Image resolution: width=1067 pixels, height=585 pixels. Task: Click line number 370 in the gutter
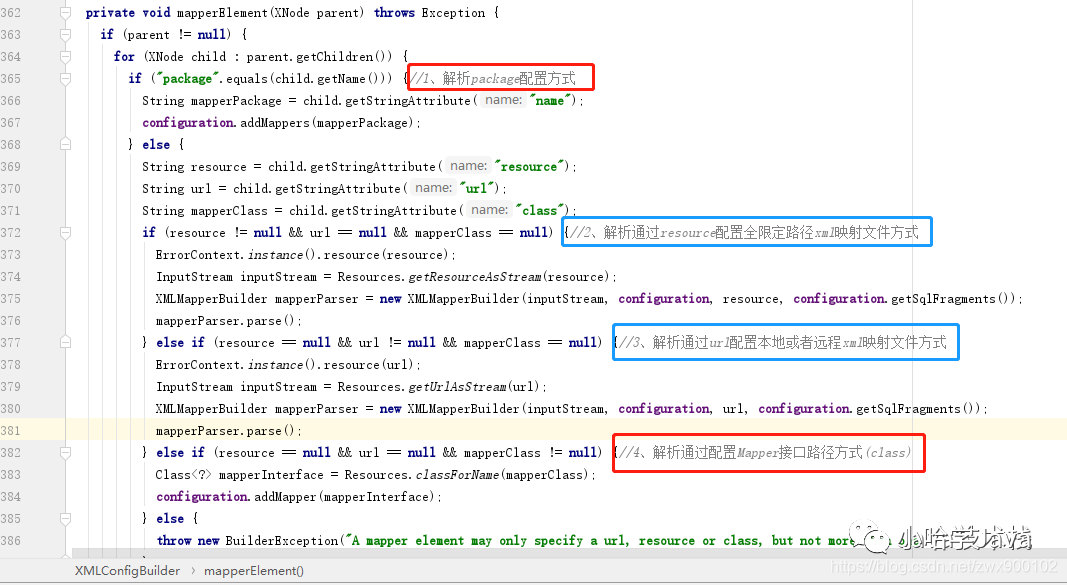point(11,188)
